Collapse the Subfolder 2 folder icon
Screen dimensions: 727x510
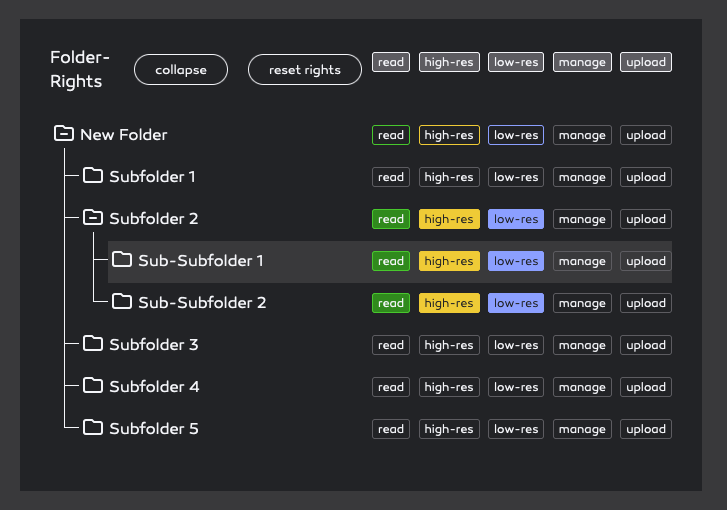click(x=93, y=217)
